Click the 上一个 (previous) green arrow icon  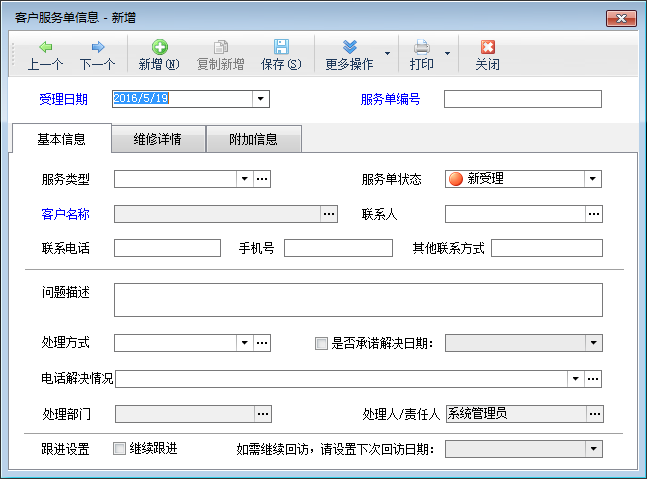click(x=46, y=47)
